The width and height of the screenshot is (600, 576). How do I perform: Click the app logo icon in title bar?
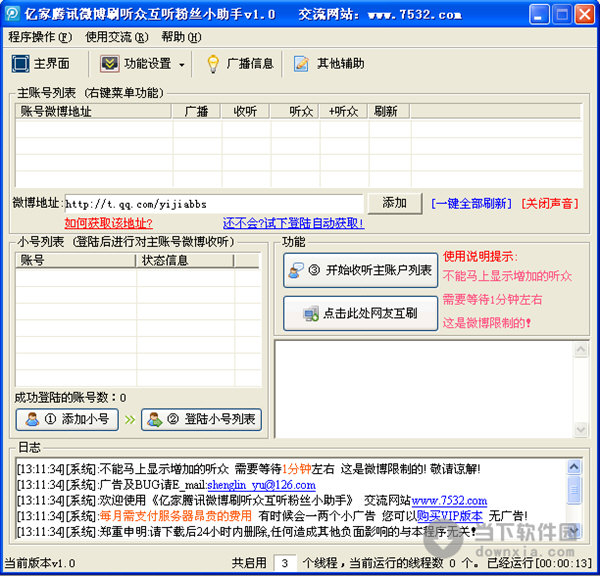[13, 14]
